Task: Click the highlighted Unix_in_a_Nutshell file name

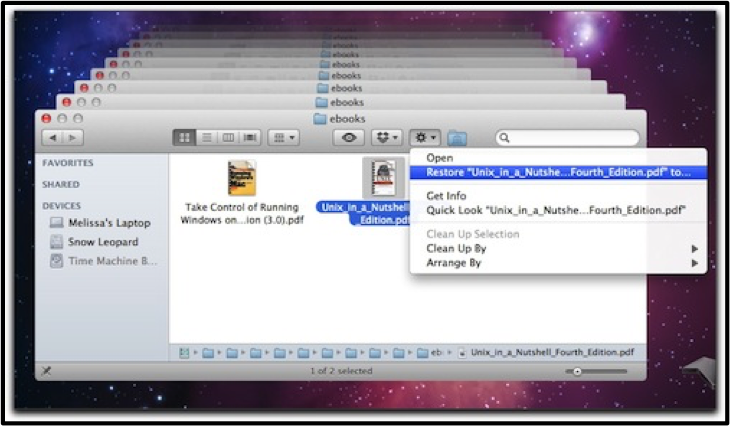Action: pos(363,214)
